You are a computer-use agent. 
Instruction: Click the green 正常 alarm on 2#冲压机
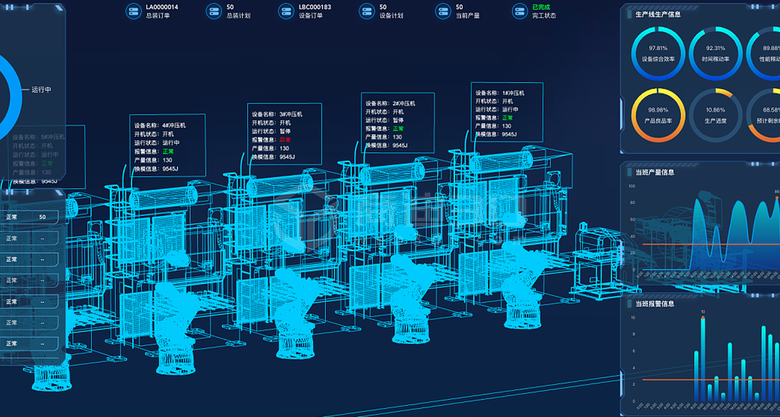pos(398,128)
